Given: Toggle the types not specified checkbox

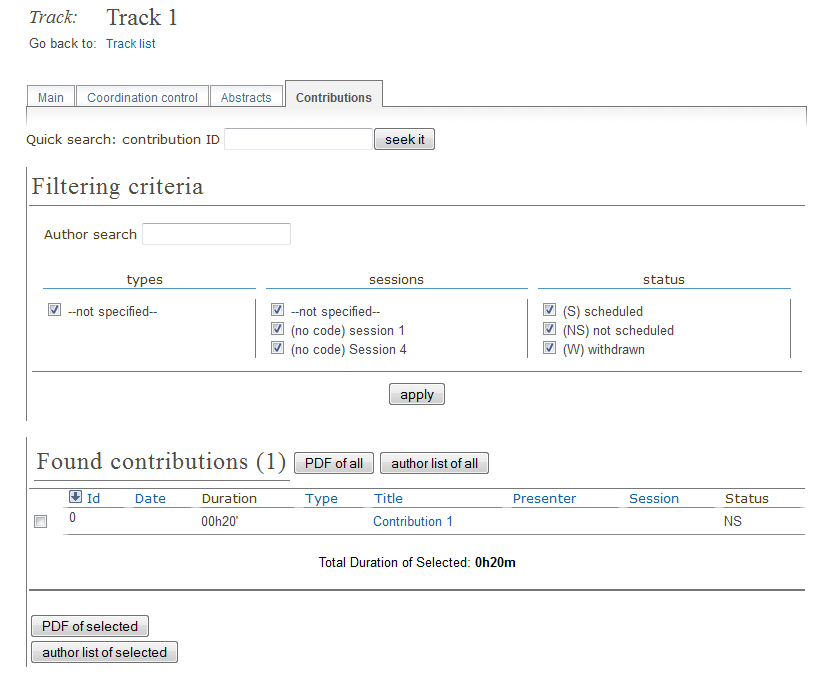Looking at the screenshot, I should (x=55, y=311).
